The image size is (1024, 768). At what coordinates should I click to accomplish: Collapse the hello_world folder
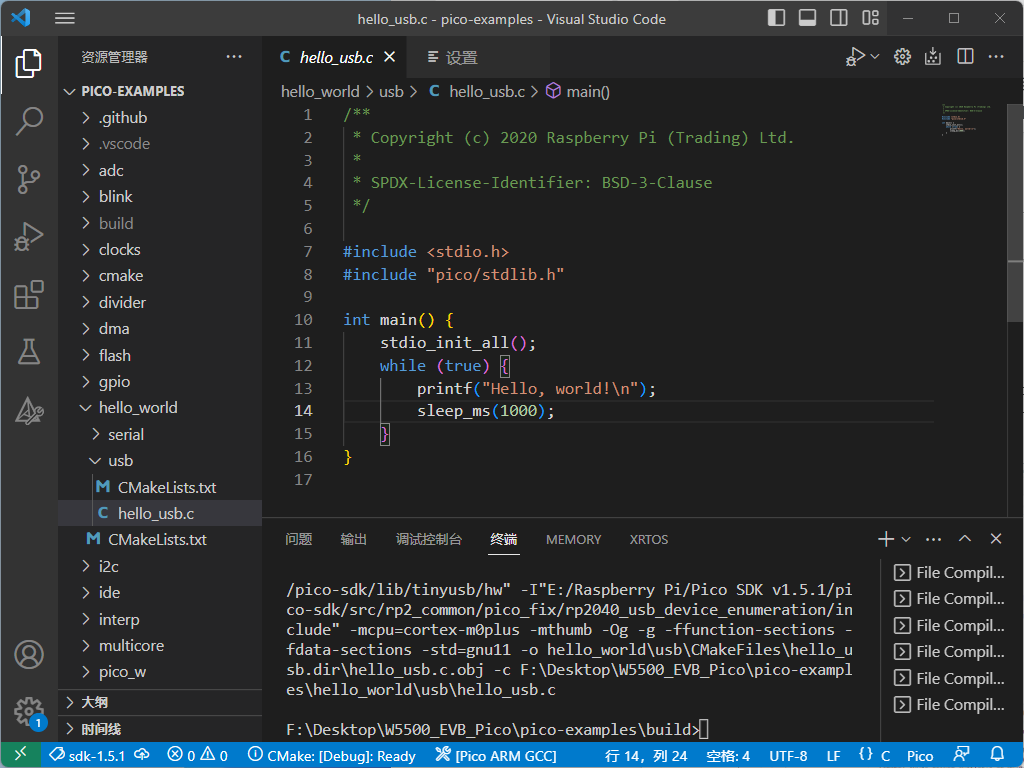[137, 407]
